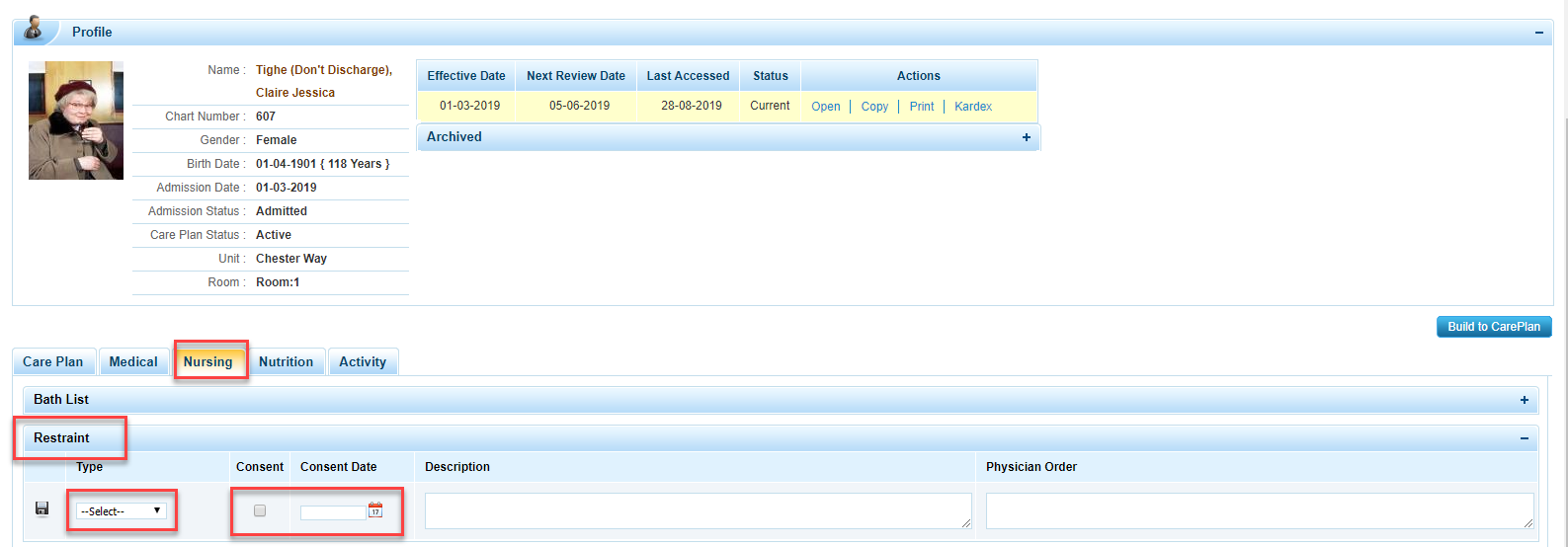Collapse the Profile panel with minus icon
This screenshot has height=547, width=1568.
coord(1538,33)
